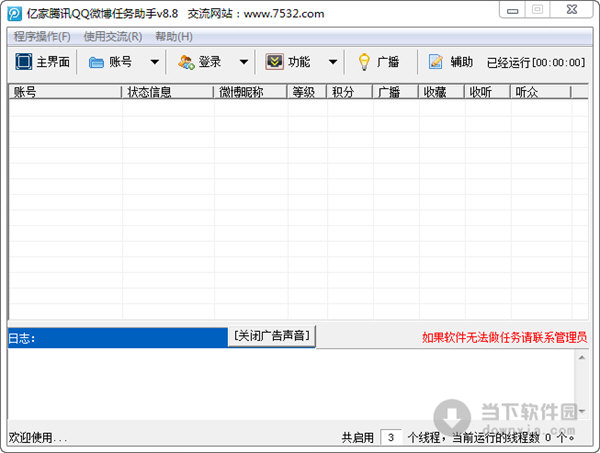Click the 账号 folder icon

(x=97, y=62)
